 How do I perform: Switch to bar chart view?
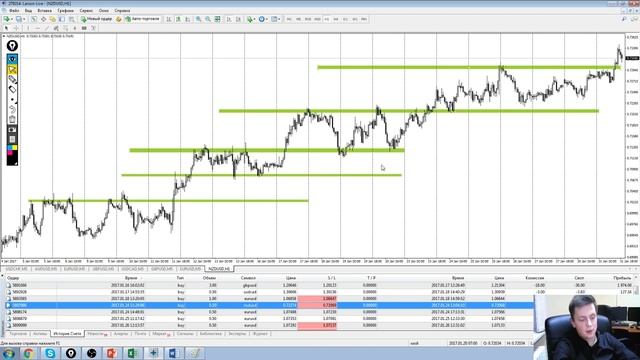pos(168,19)
